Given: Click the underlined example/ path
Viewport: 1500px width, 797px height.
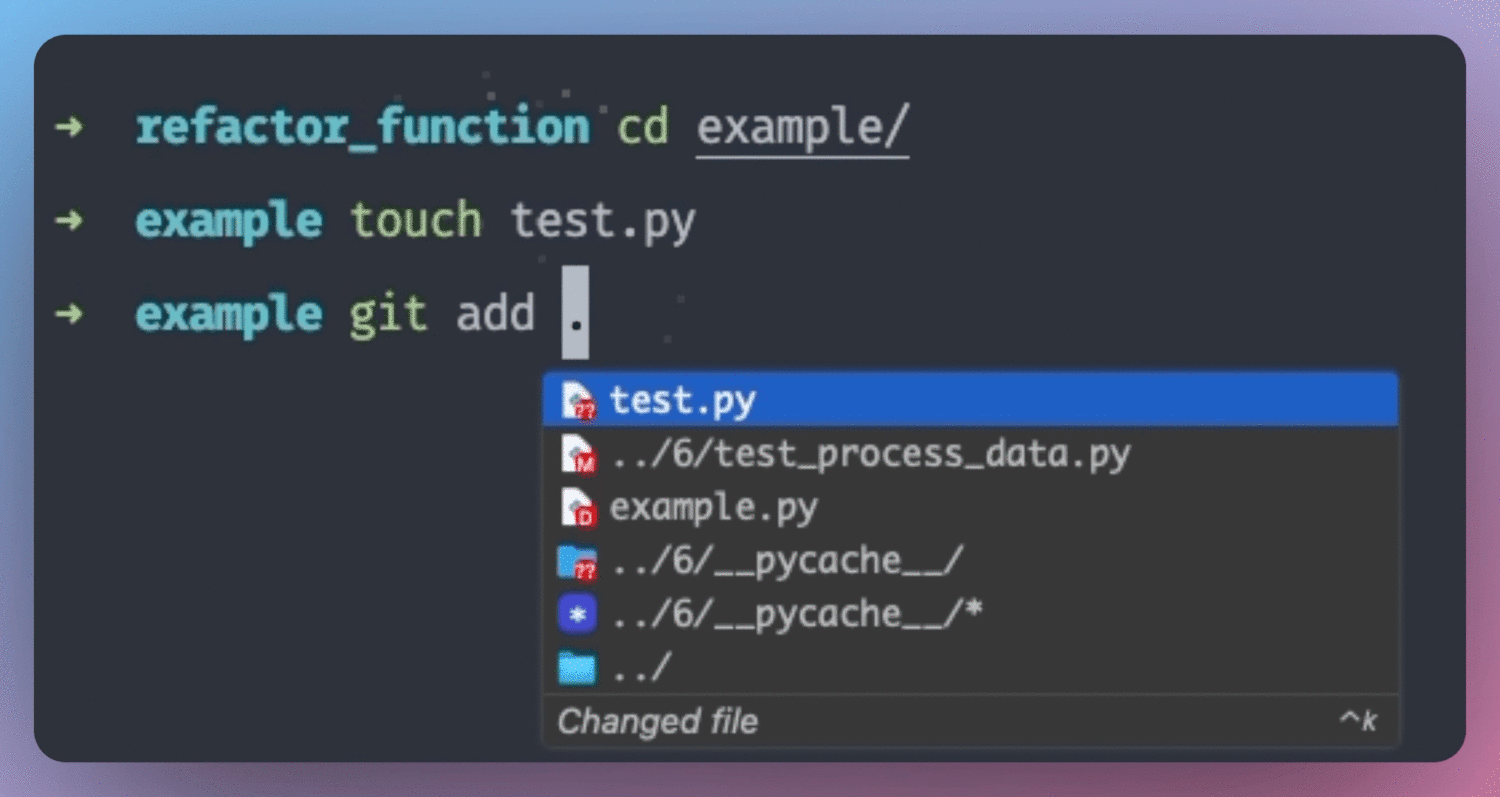Looking at the screenshot, I should (x=802, y=128).
